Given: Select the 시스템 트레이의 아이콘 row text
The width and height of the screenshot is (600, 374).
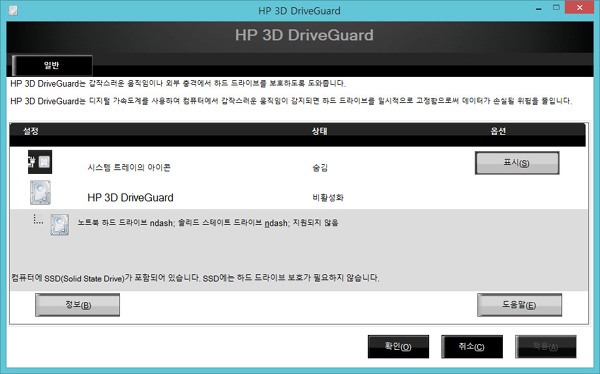Looking at the screenshot, I should pos(129,168).
